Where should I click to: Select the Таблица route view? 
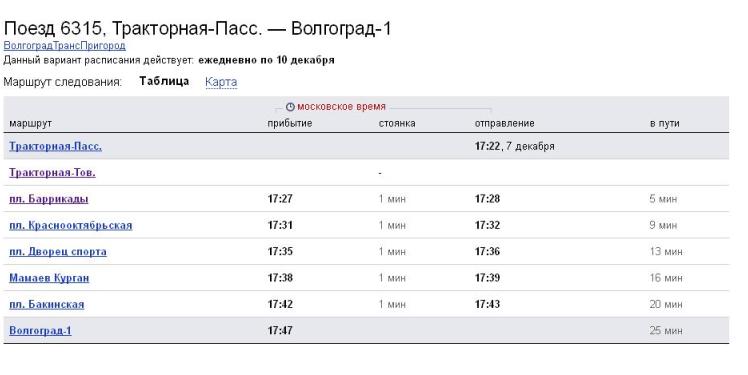click(164, 81)
